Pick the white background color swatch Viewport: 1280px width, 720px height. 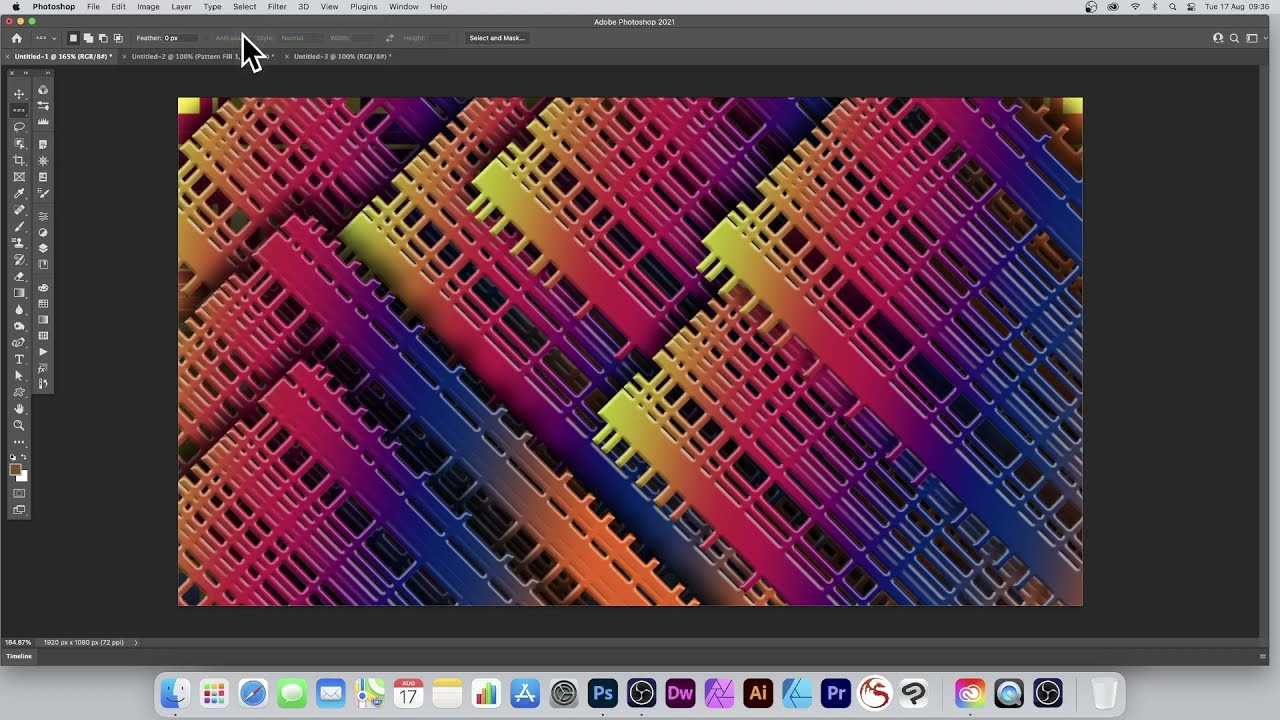tap(24, 477)
